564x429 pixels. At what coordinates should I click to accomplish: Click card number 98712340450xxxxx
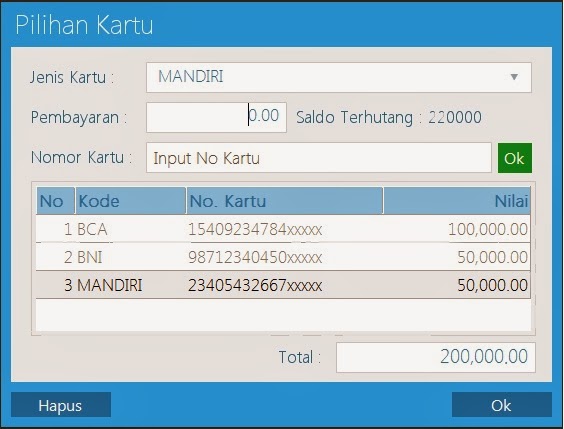tap(255, 257)
